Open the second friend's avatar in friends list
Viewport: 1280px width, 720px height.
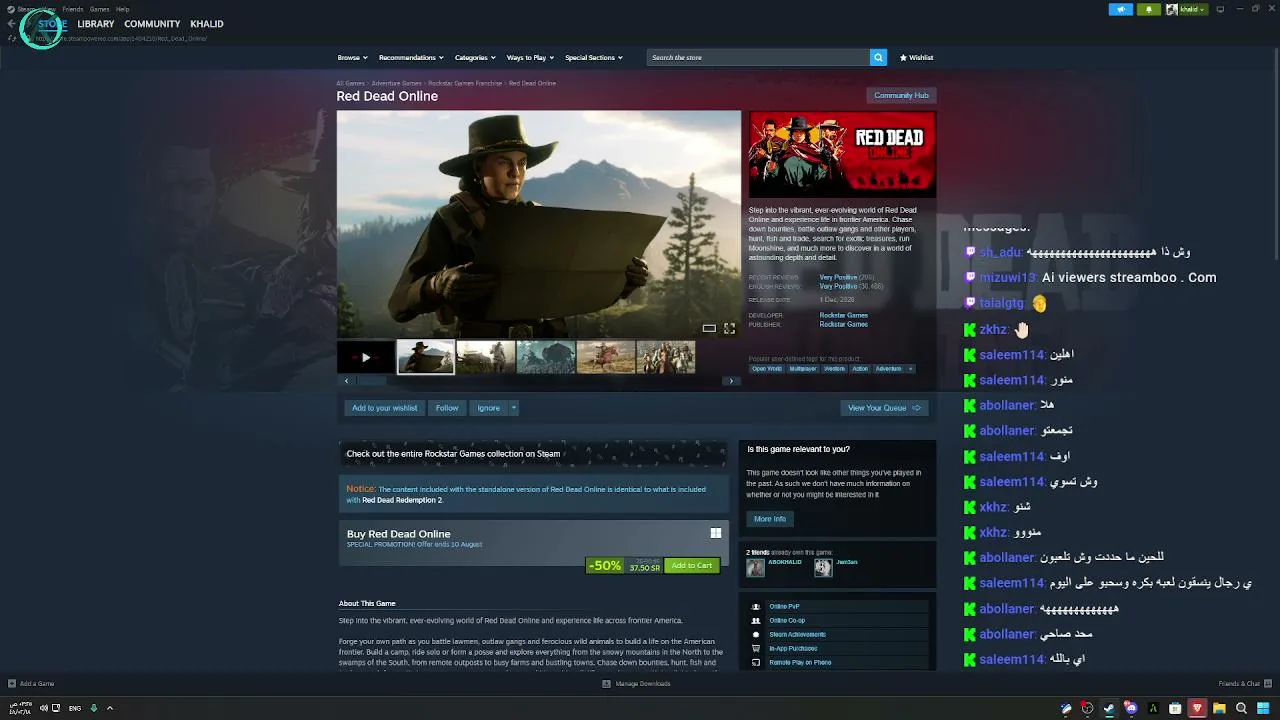pyautogui.click(x=823, y=567)
